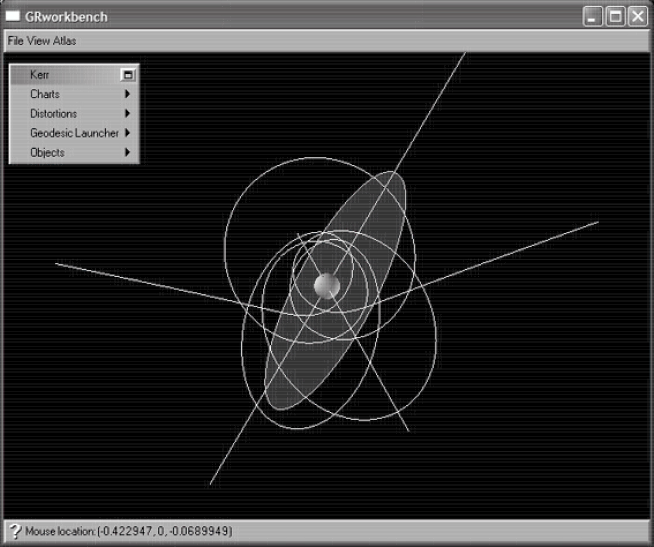Expand the Geodesic Launcher submenu arrow
This screenshot has height=547, width=654.
[128, 132]
